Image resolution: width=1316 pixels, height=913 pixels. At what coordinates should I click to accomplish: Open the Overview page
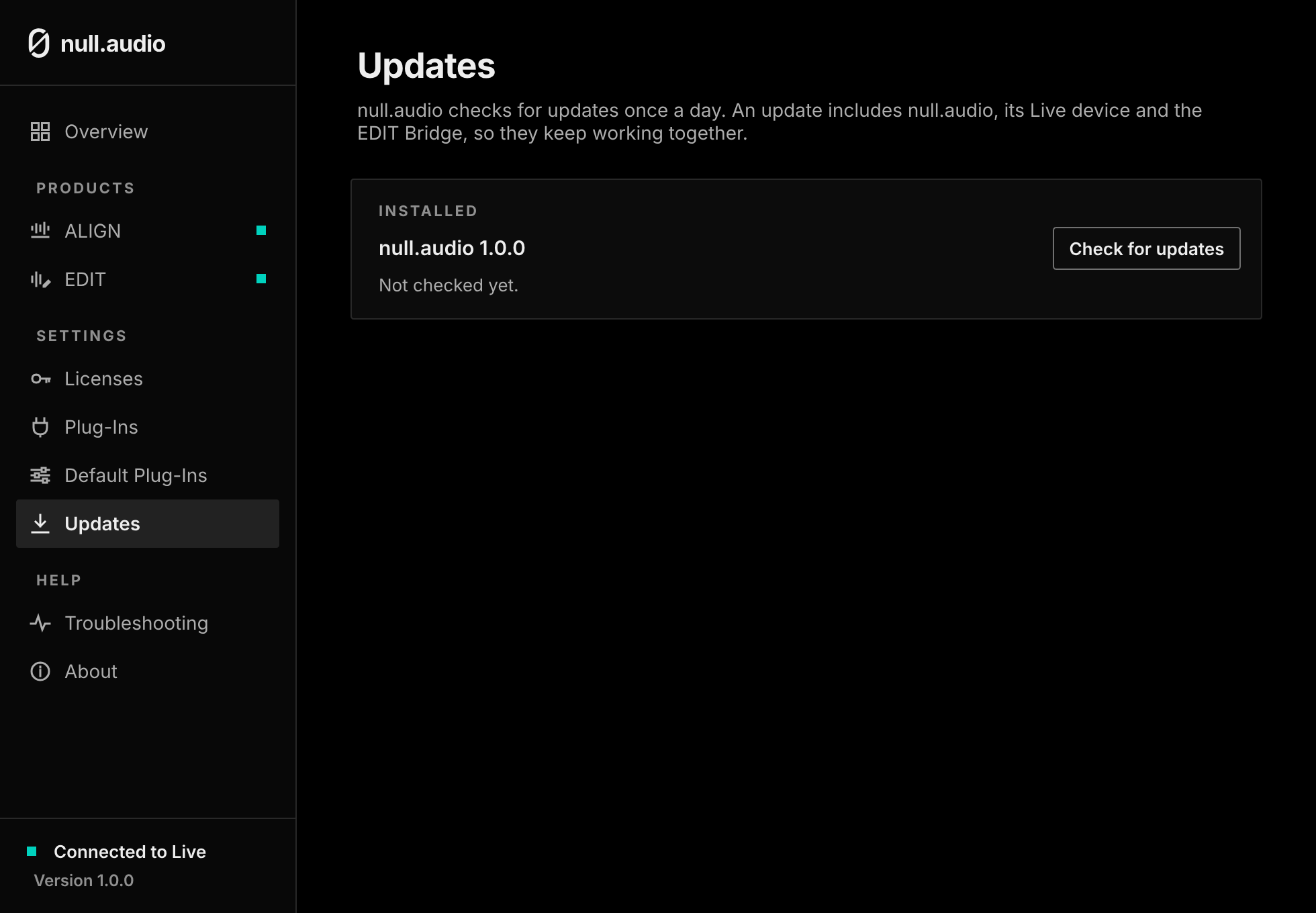(148, 132)
